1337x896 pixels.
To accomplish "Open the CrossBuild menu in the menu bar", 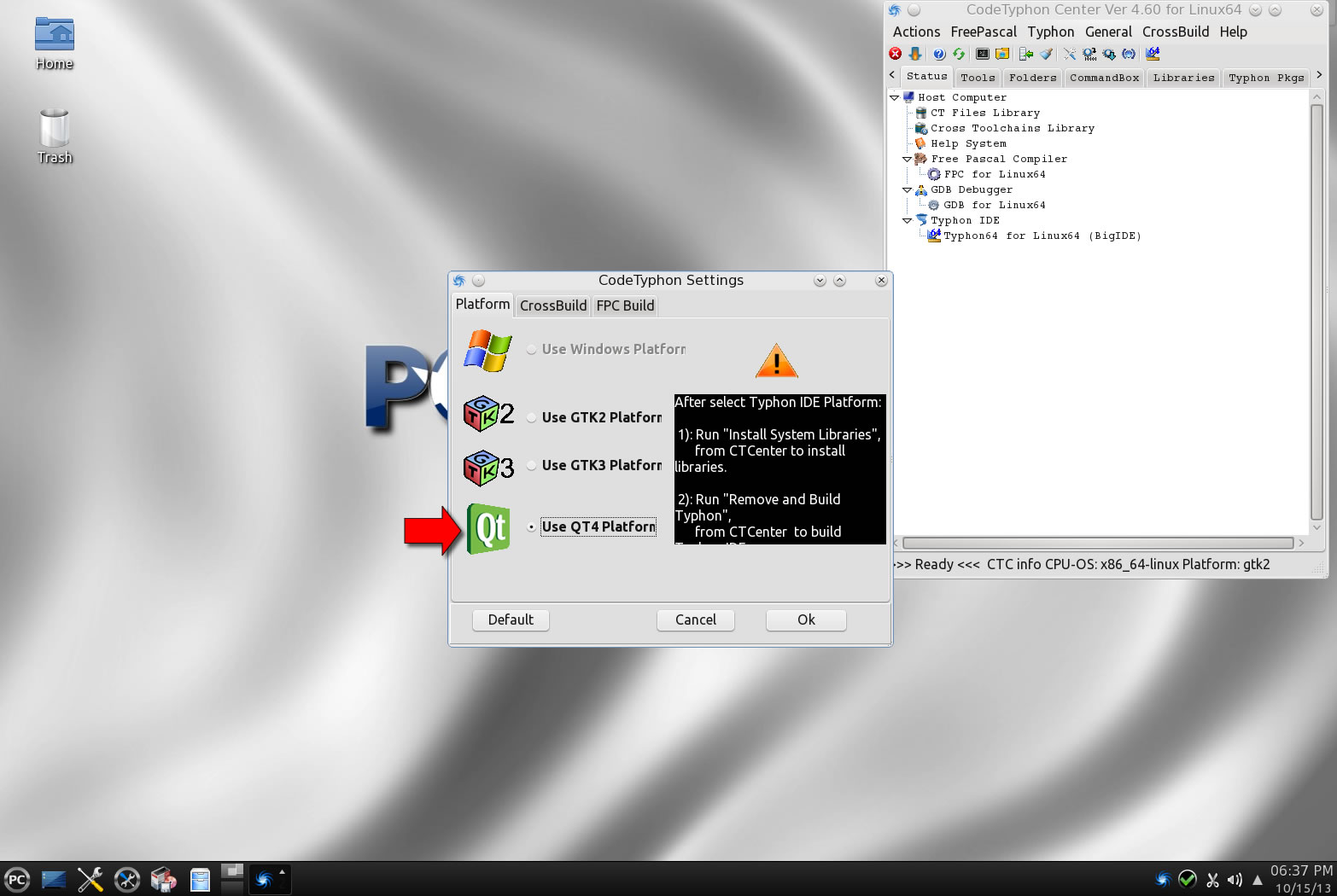I will (x=1176, y=32).
